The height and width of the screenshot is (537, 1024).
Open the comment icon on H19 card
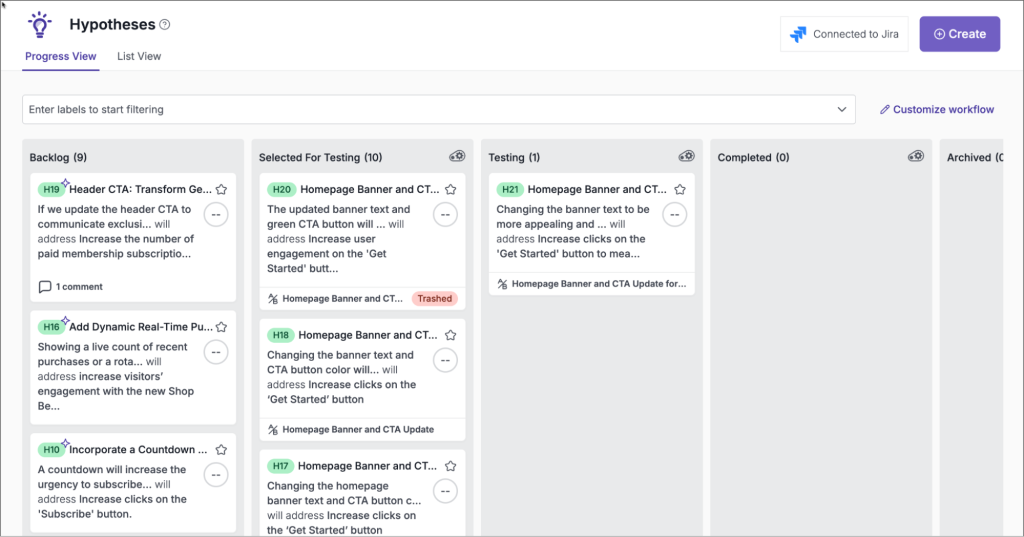(x=44, y=287)
